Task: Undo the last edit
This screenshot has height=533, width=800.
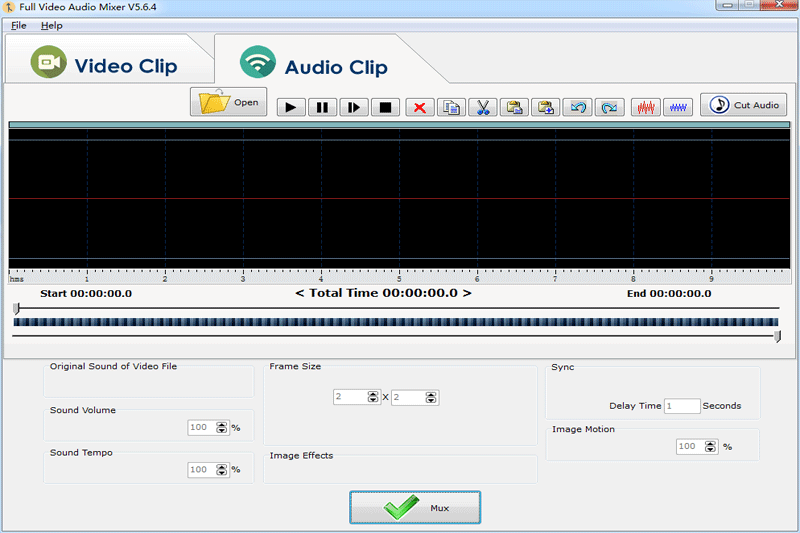Action: click(578, 107)
